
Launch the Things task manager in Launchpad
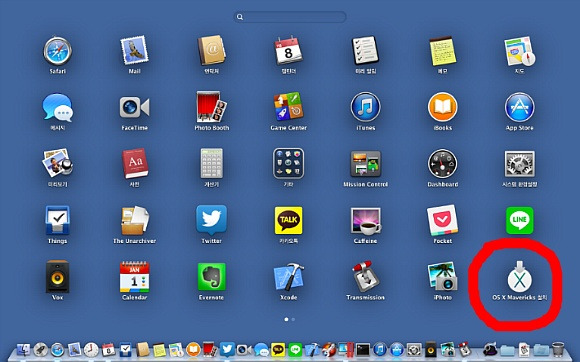click(57, 220)
